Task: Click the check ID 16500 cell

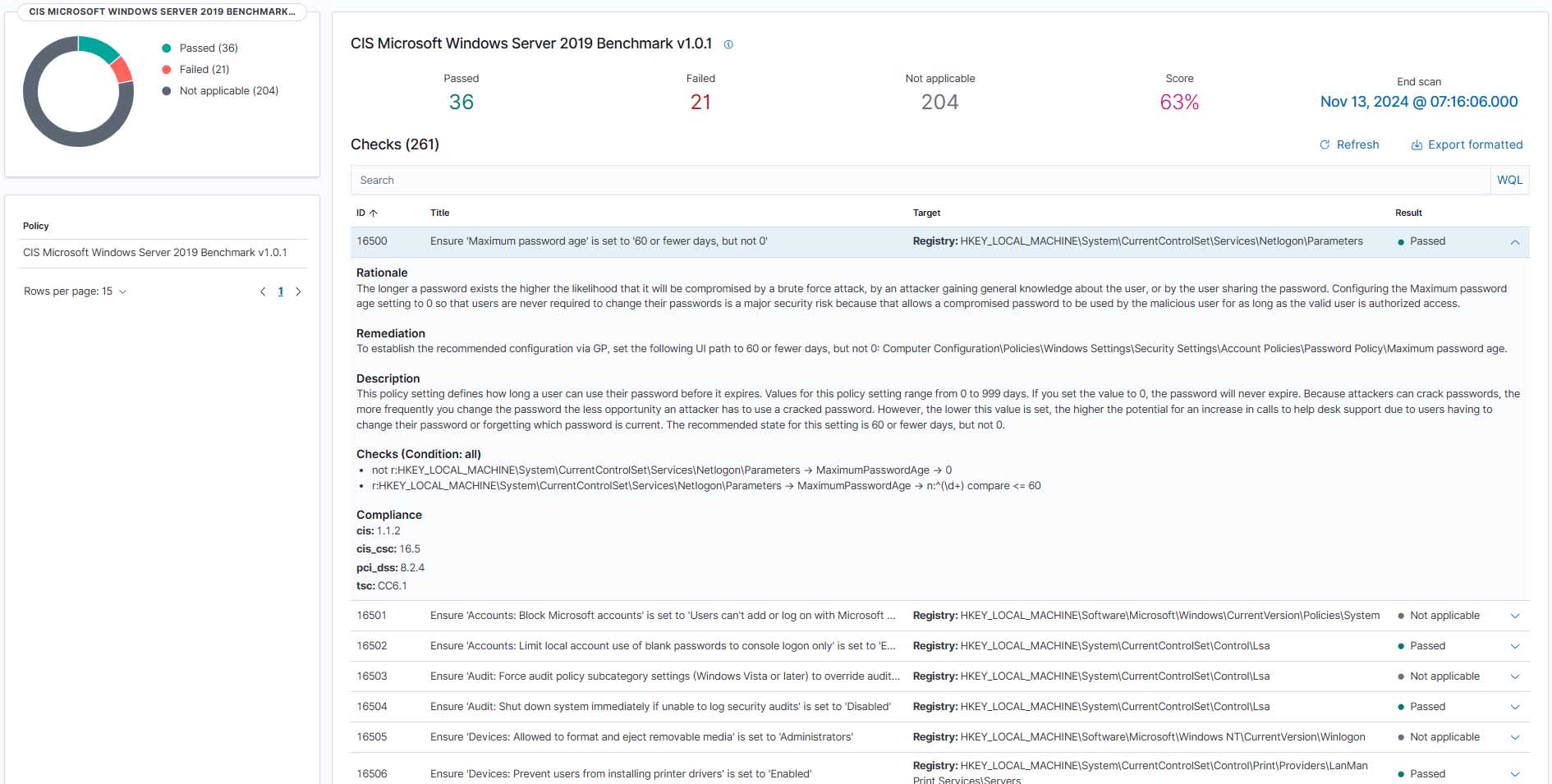Action: pyautogui.click(x=372, y=241)
